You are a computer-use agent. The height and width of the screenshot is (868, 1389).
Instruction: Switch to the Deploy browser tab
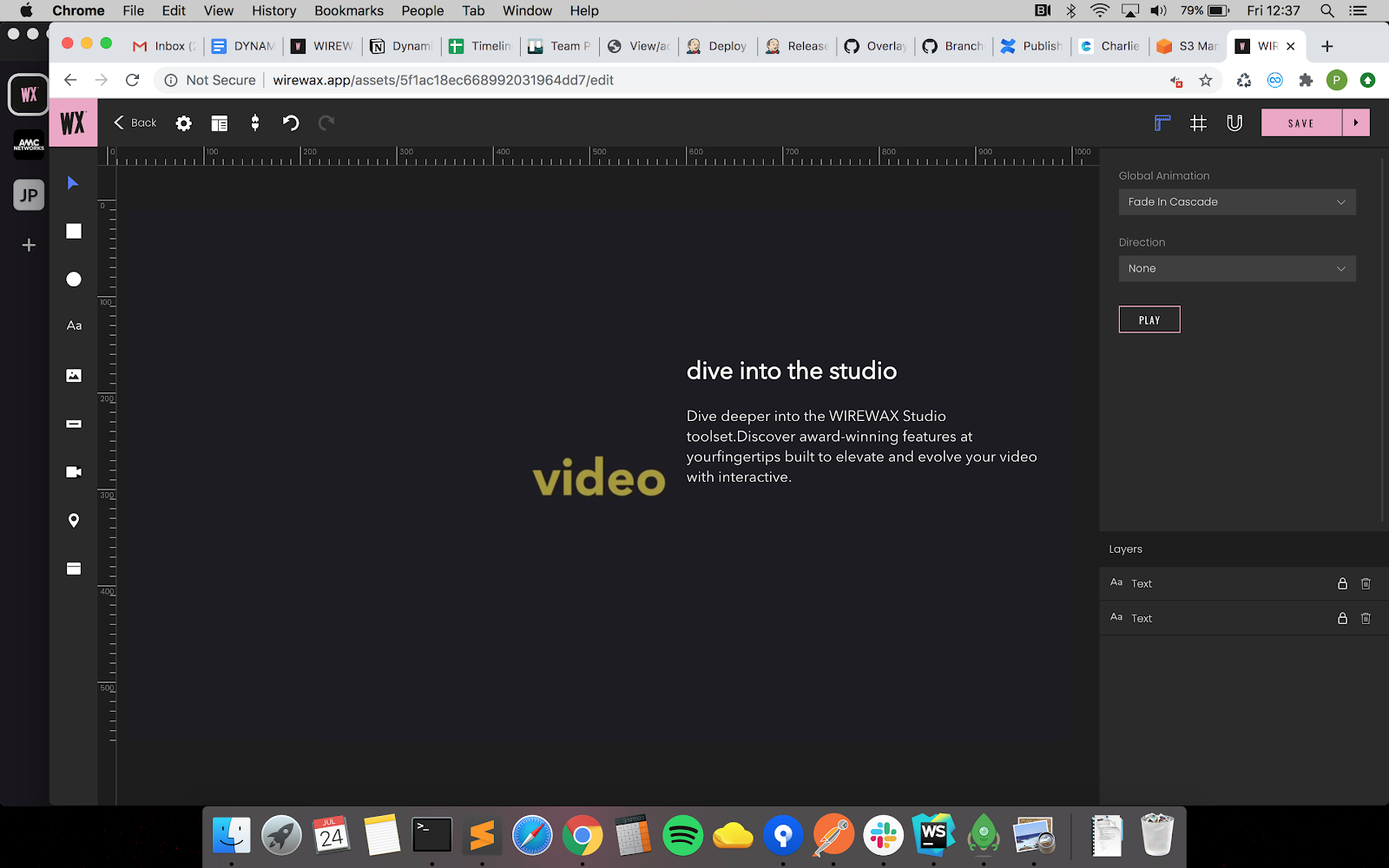point(718,46)
